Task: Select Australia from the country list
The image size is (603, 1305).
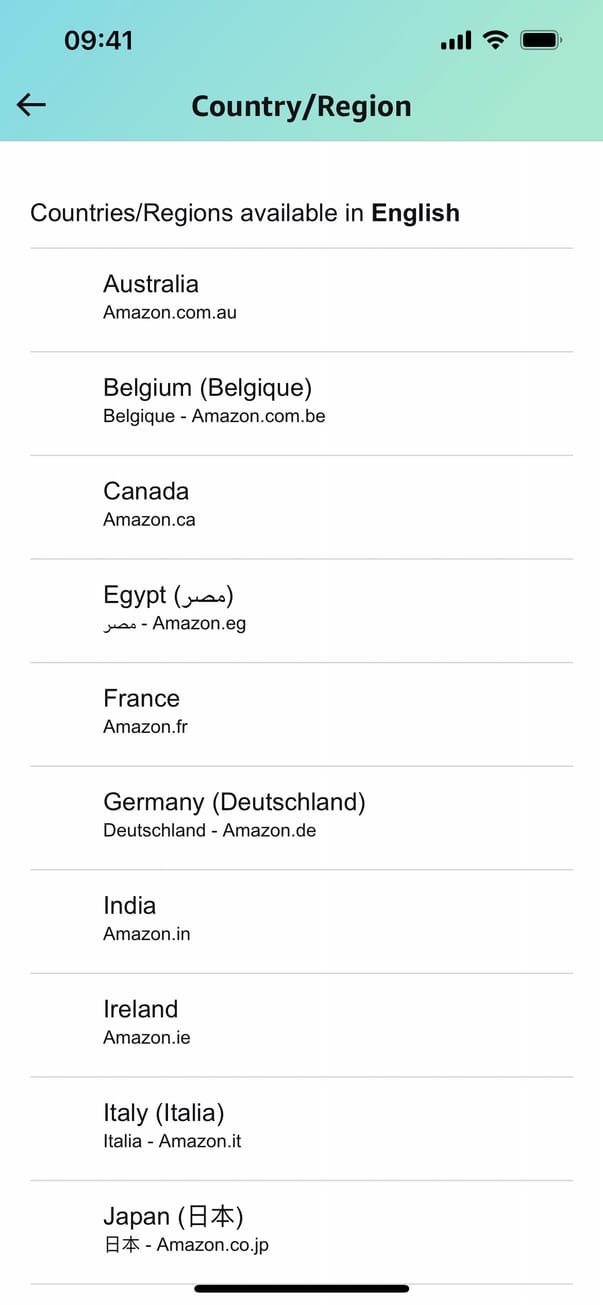Action: [151, 284]
